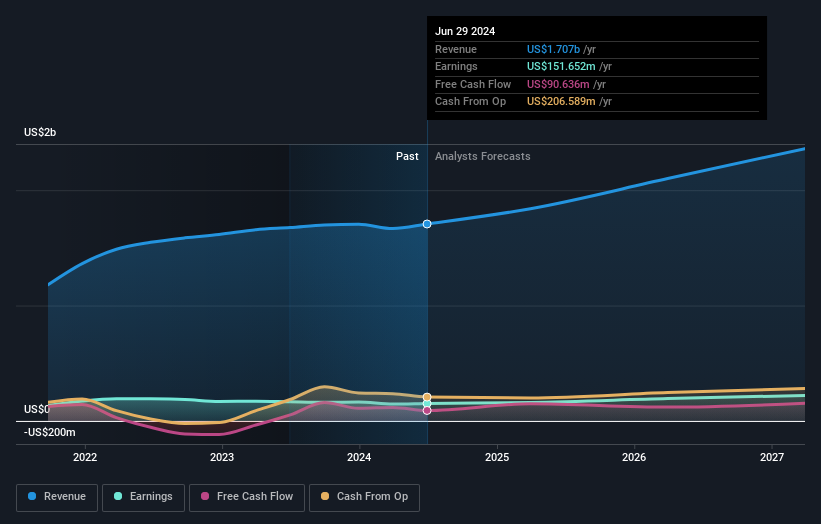Click the 2022 x-axis label
The width and height of the screenshot is (821, 524).
click(85, 458)
